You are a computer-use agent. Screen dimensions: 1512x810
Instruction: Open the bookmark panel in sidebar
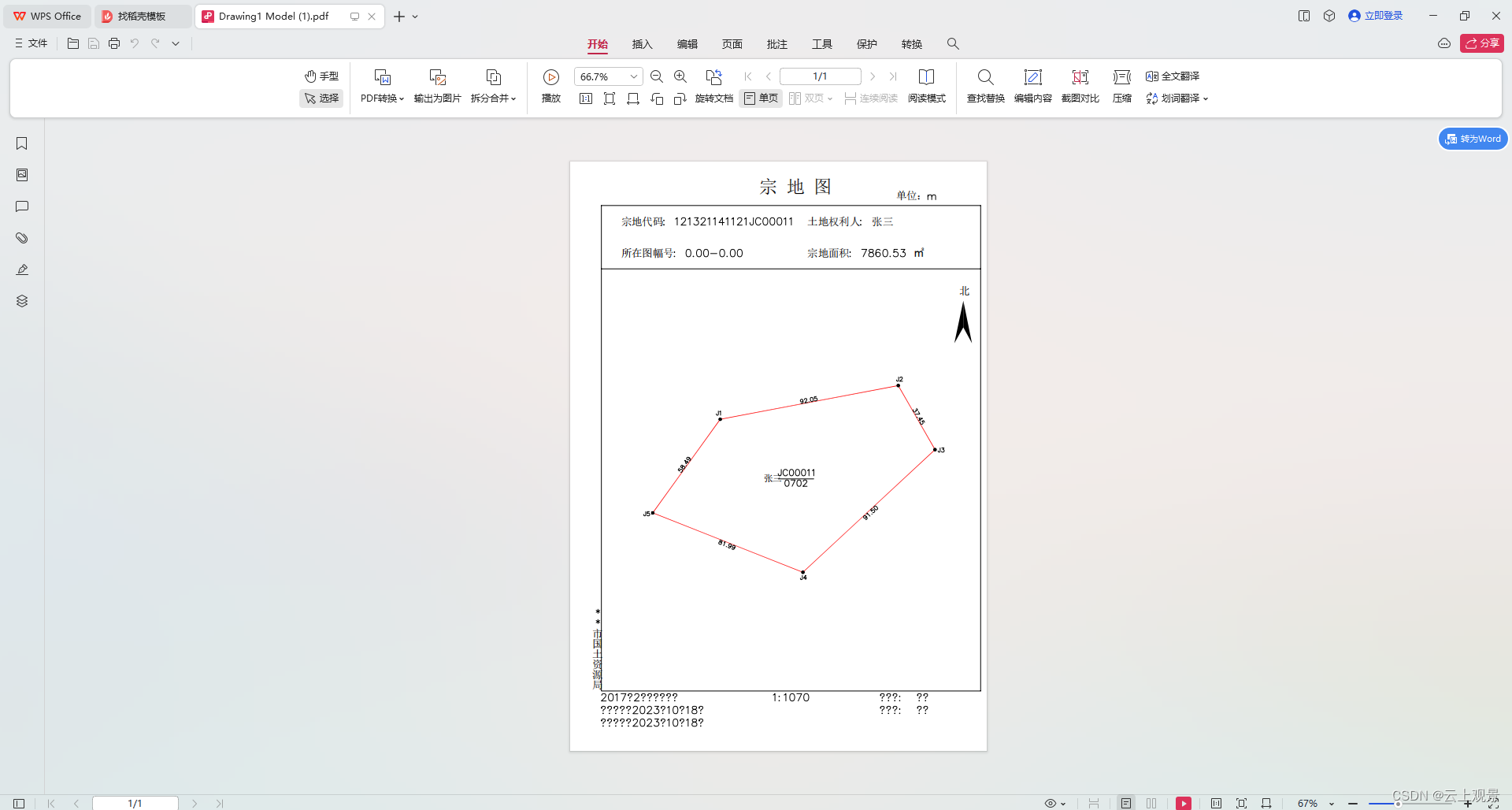(22, 143)
